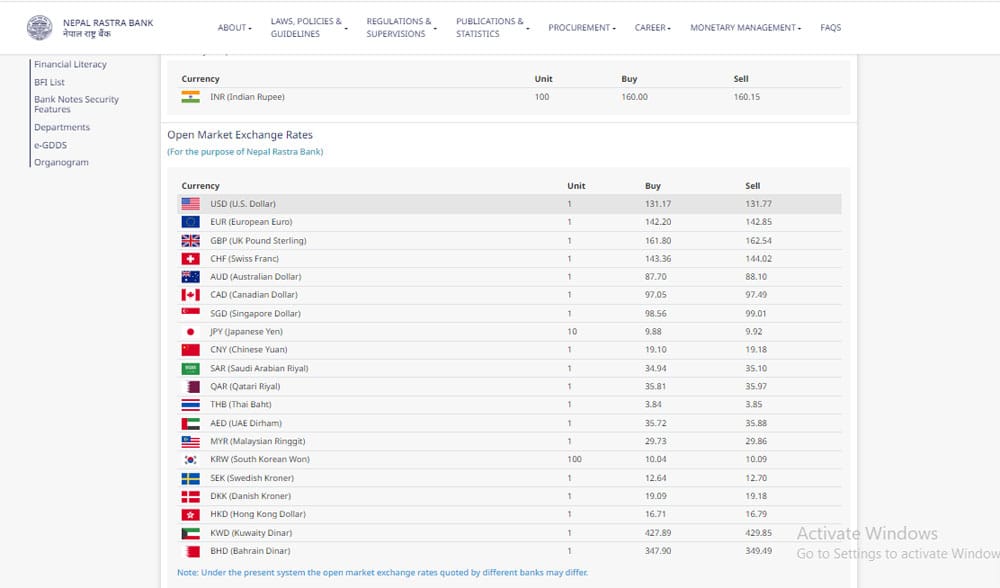Go to Departments in the sidebar
Image resolution: width=1000 pixels, height=588 pixels.
[62, 128]
